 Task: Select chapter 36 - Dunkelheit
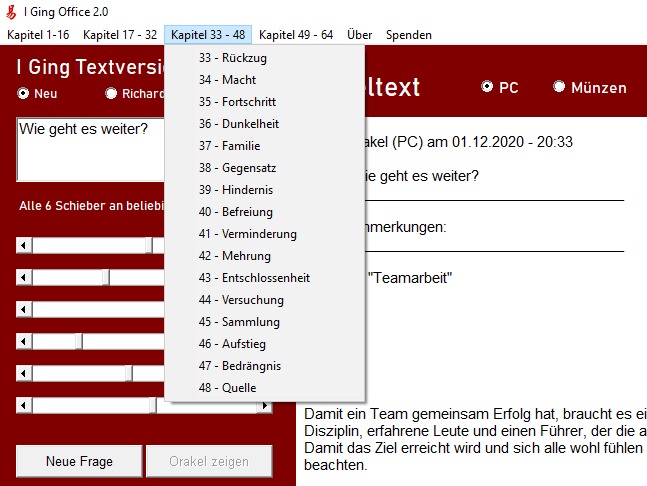coord(264,124)
